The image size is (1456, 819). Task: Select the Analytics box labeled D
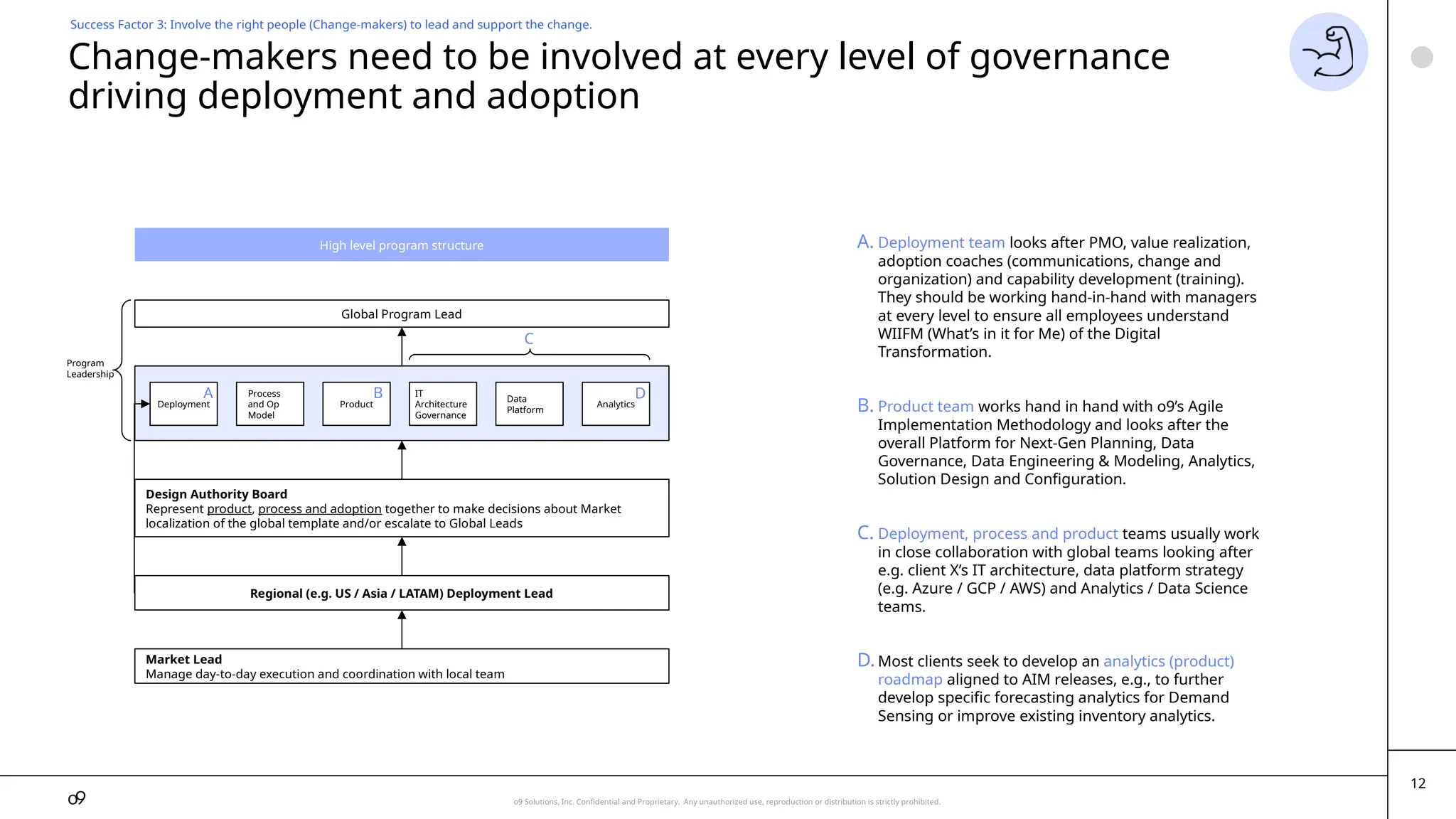pyautogui.click(x=615, y=404)
